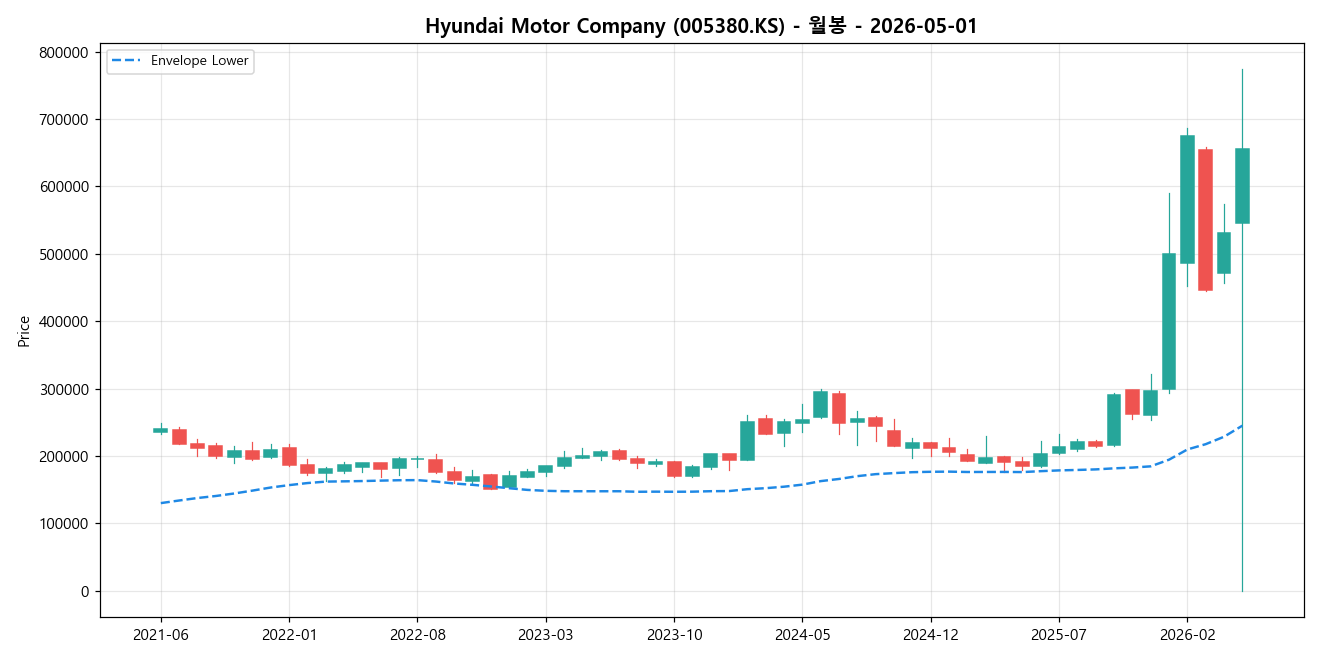Screen dimensions: 1320x660
Task: Click the 'Envelope Lower' legend label
Action: (200, 61)
